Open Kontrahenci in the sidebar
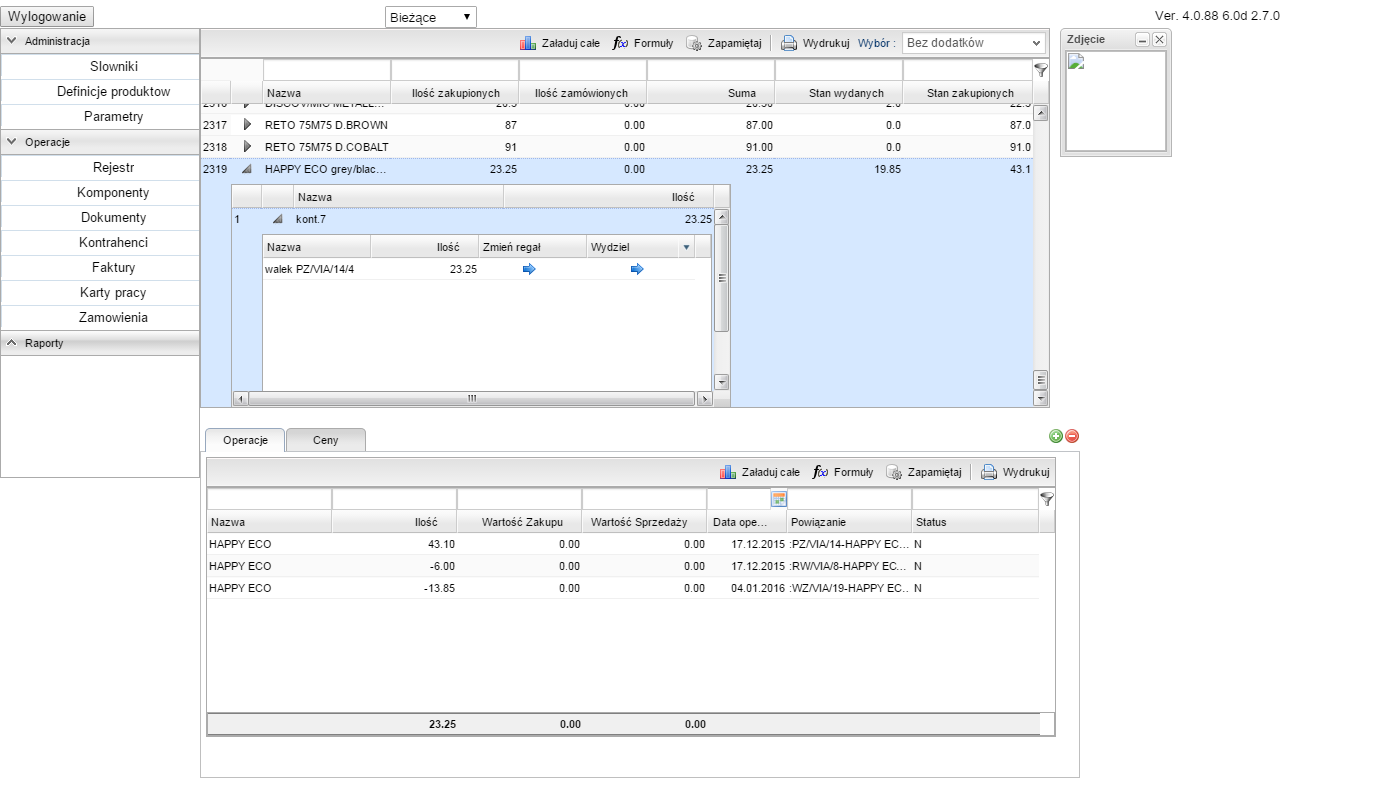Screen dimensions: 1391x809 coord(113,243)
